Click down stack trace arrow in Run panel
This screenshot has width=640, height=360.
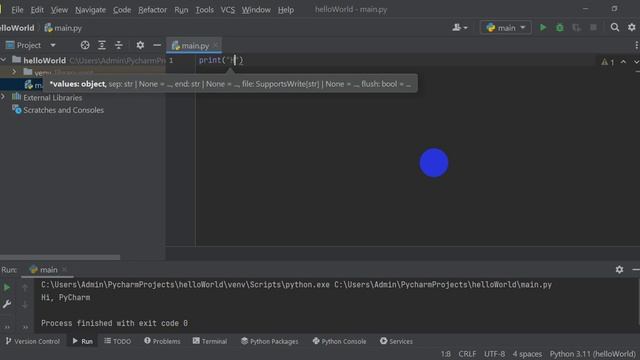[25, 304]
